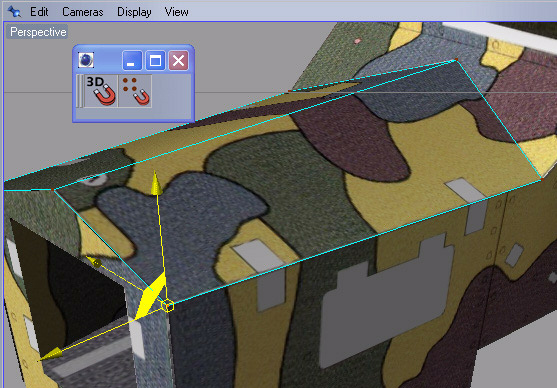The height and width of the screenshot is (388, 557).
Task: Grab the vertical yellow axis arrow tip
Action: [155, 184]
